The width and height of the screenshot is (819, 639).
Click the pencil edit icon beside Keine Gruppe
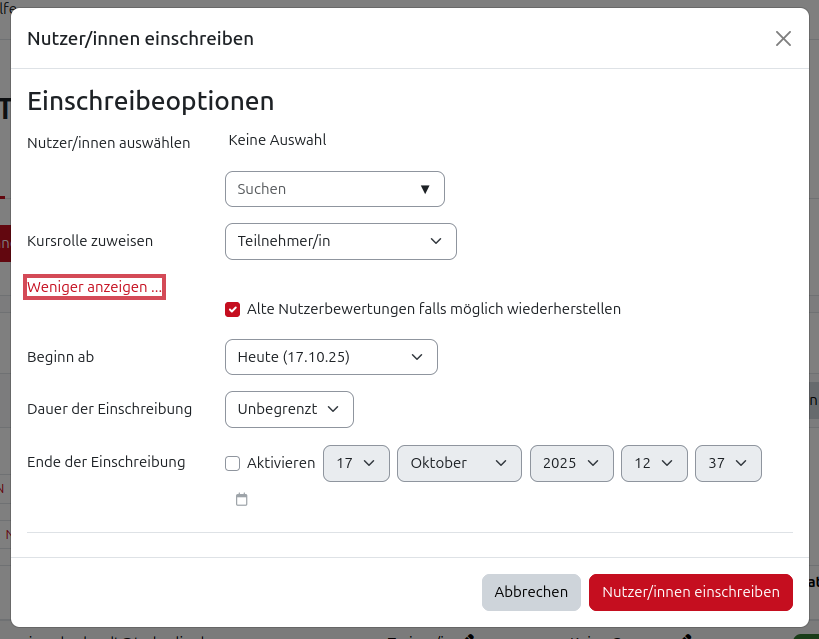(x=687, y=636)
